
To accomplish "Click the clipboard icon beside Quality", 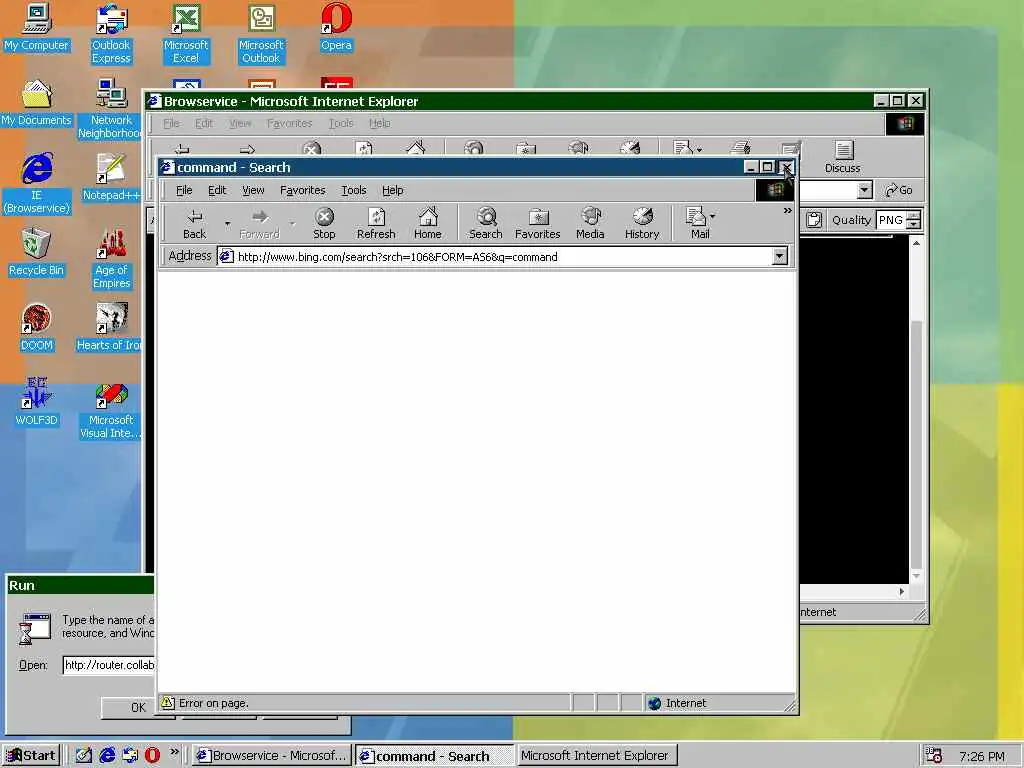I will (x=814, y=220).
